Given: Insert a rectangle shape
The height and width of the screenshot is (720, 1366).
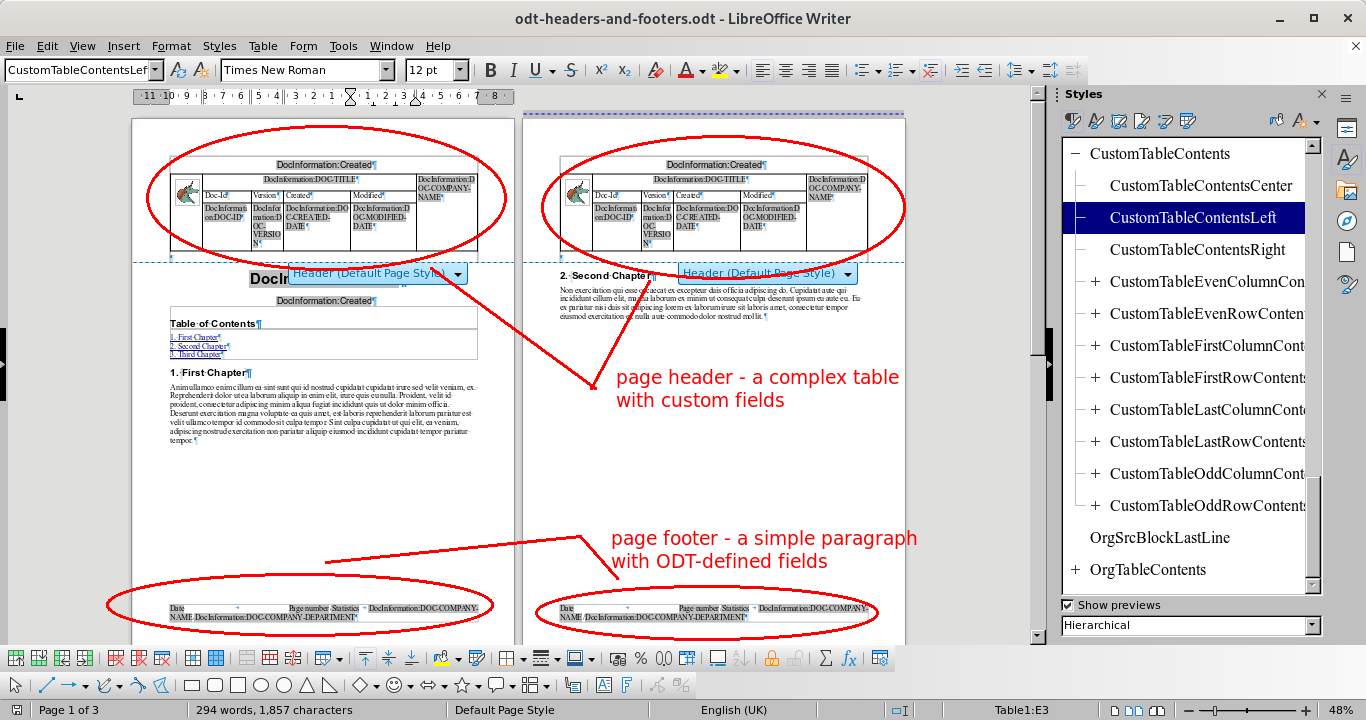Looking at the screenshot, I should click(192, 685).
